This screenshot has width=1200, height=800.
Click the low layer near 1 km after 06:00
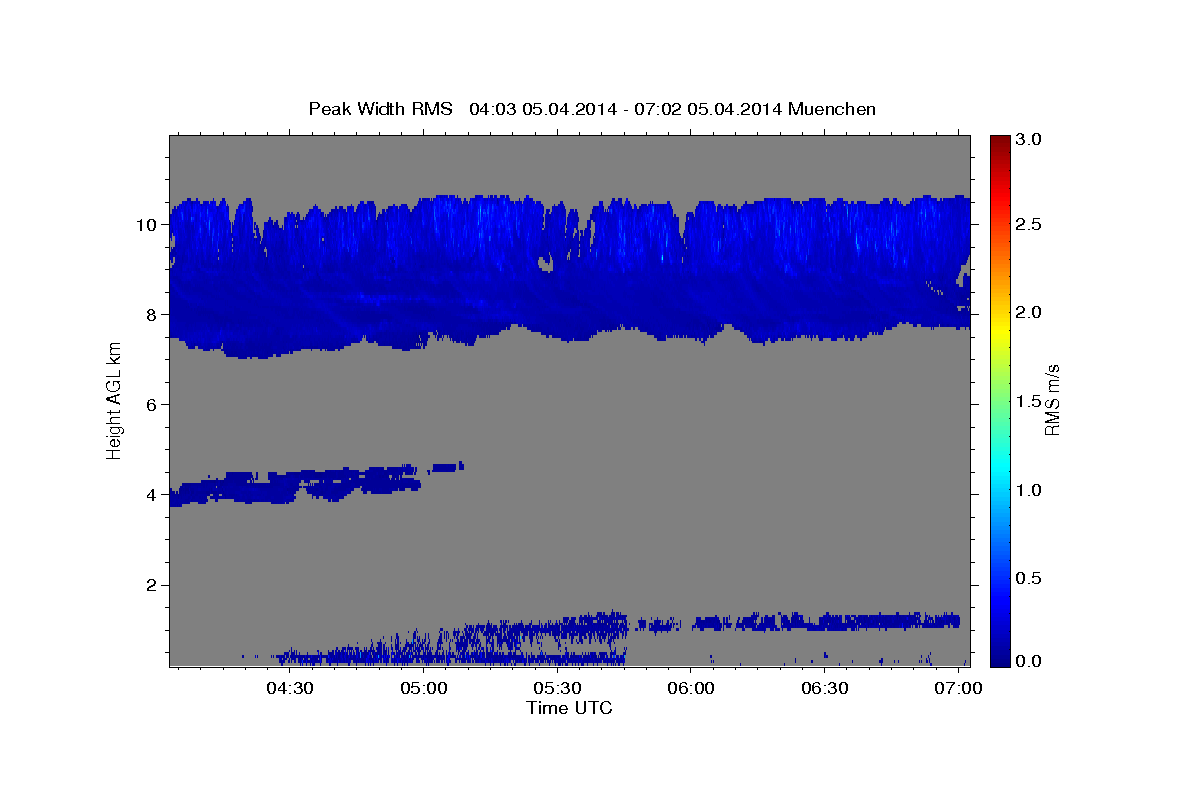pos(825,621)
